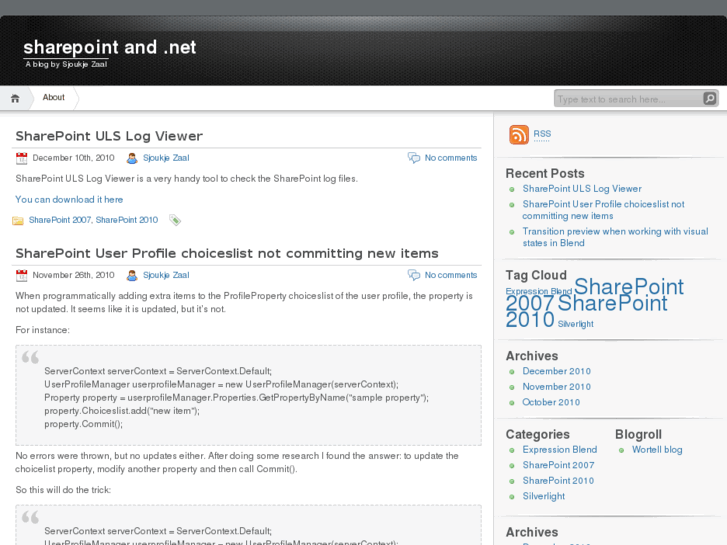Click the text So this will do the trick:
Screen dimensions: 727x545
click(63, 490)
